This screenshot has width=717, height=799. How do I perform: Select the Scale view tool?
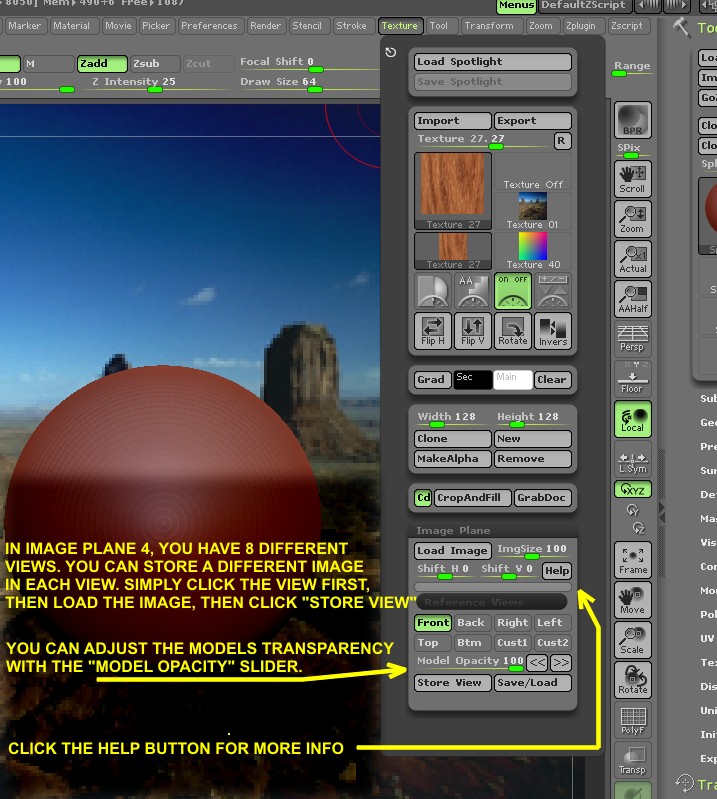coord(632,640)
